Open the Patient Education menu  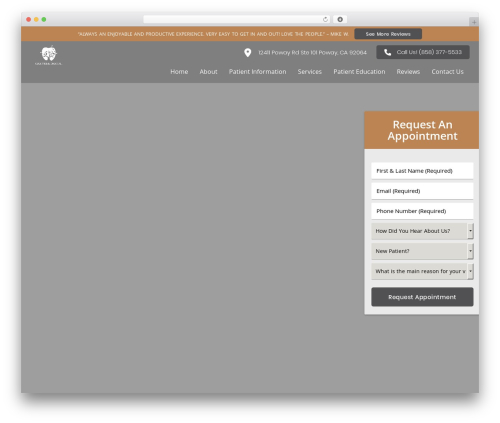pos(359,72)
